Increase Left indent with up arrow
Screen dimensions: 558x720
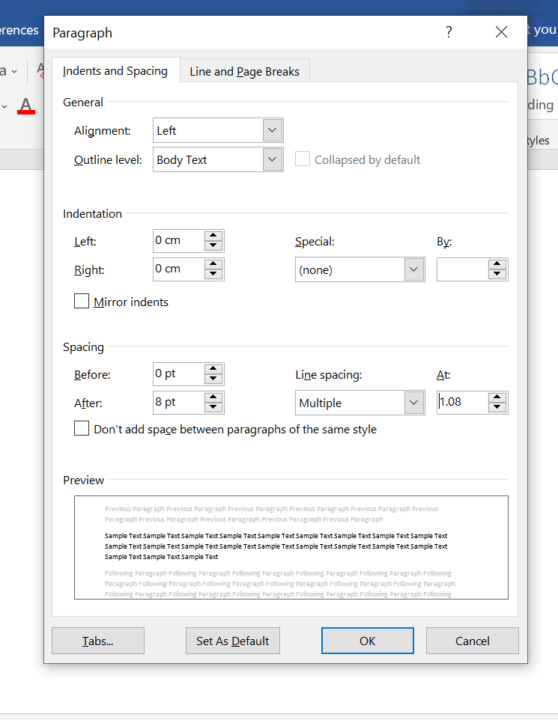tap(213, 236)
